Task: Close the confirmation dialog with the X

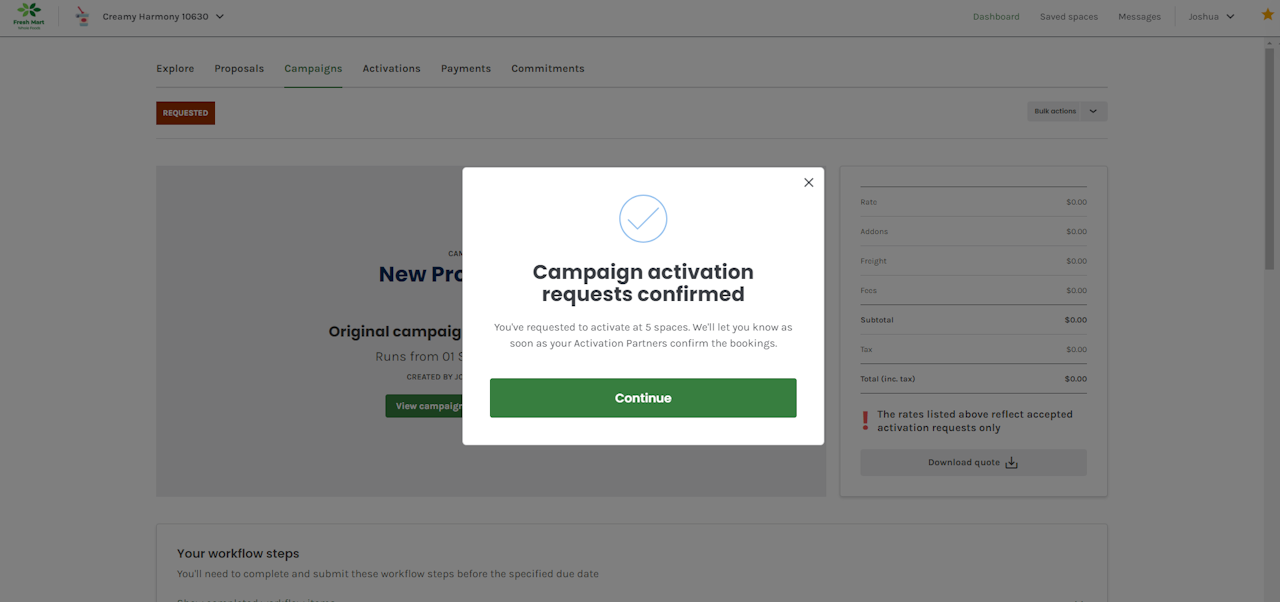Action: (x=809, y=182)
